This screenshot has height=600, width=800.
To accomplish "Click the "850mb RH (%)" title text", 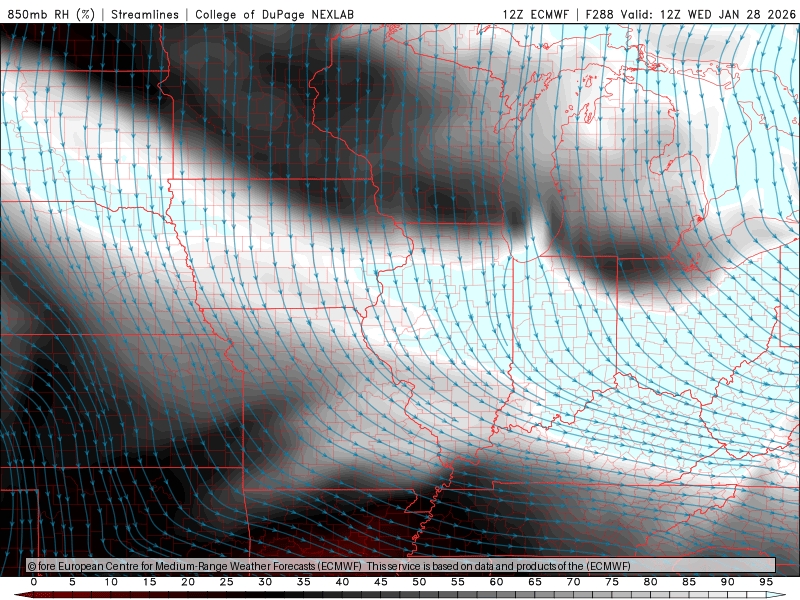I will point(51,14).
